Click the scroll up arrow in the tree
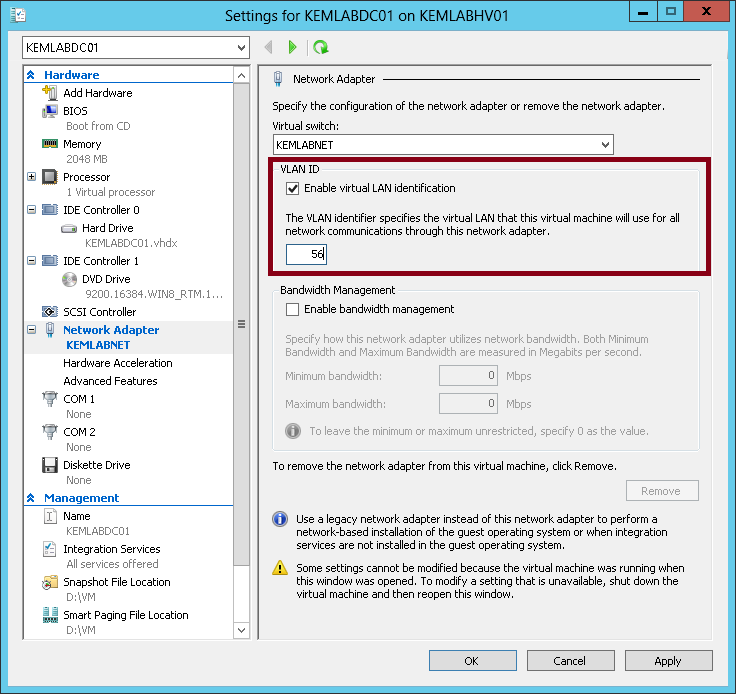 click(x=241, y=75)
